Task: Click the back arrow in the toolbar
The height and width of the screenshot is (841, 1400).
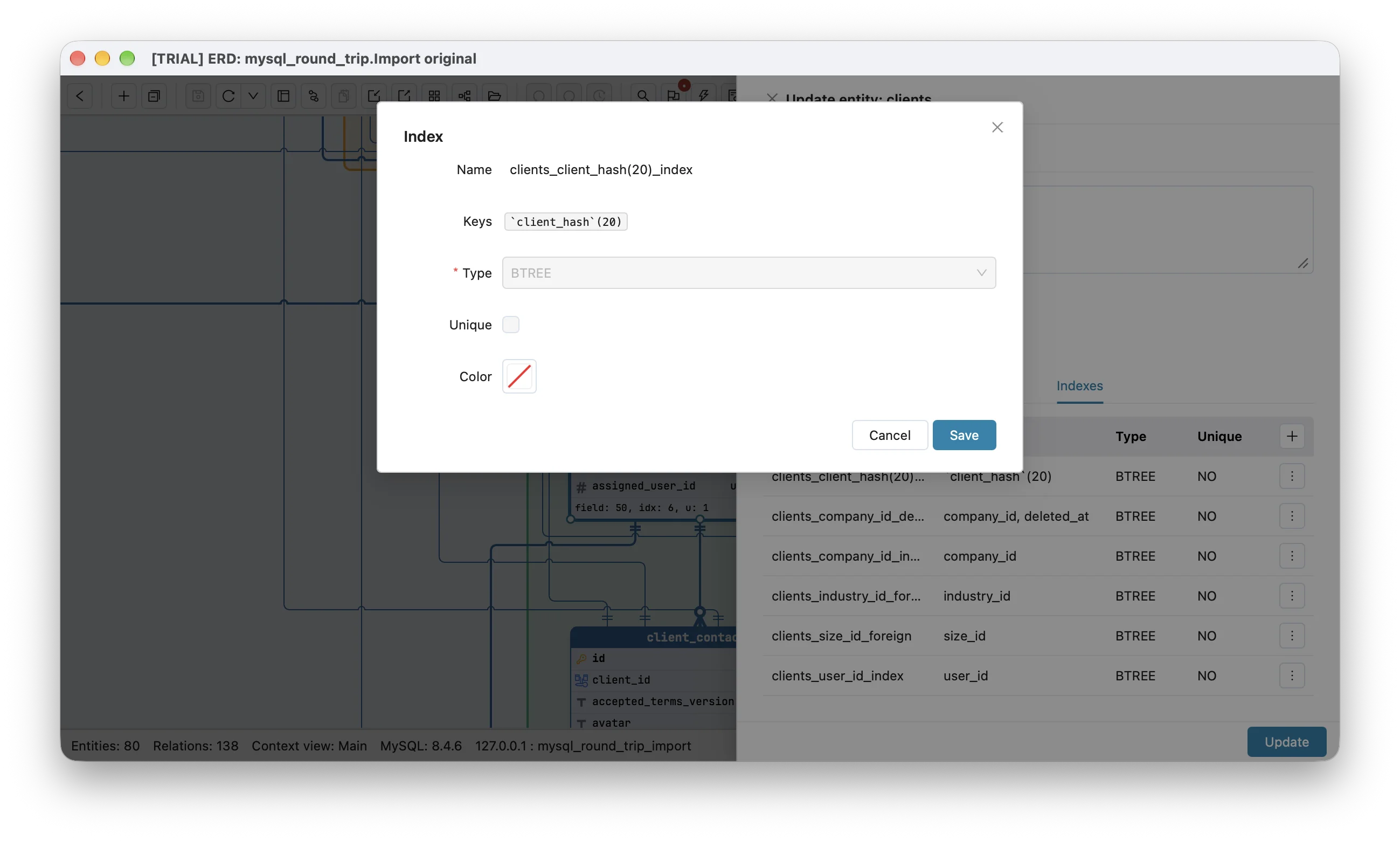Action: pyautogui.click(x=80, y=96)
